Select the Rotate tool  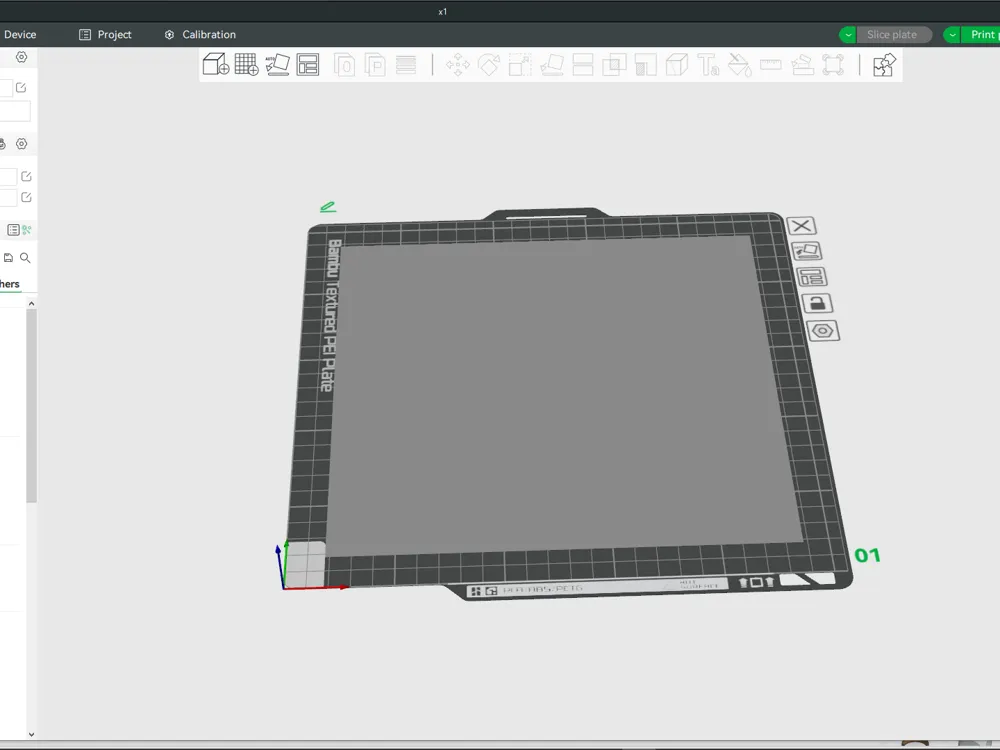tap(488, 64)
